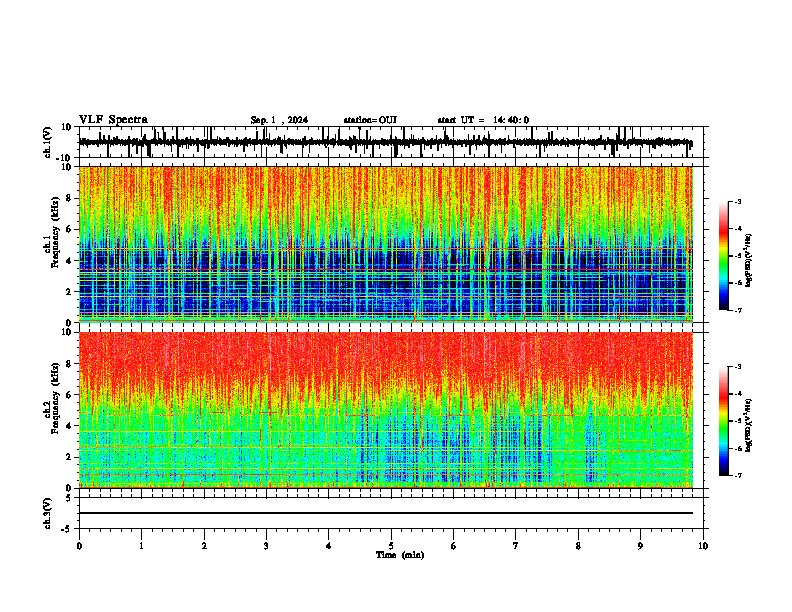Viewport: 792px width, 612px height.
Task: Click tick label "3" on the Time axis
Action: click(x=266, y=546)
